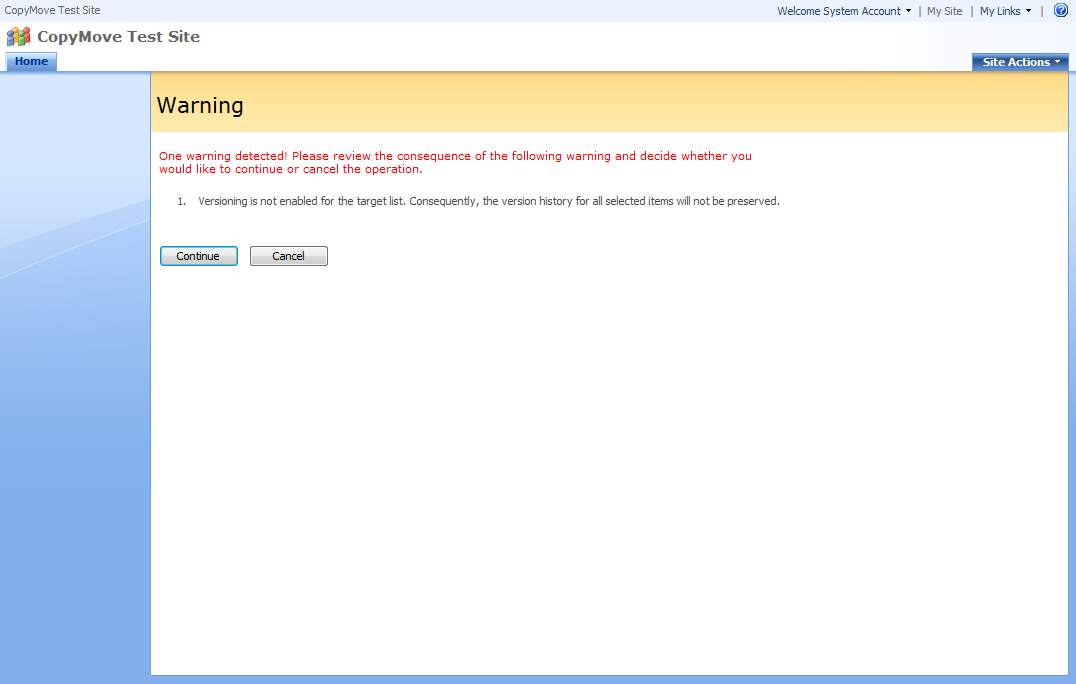Click the red 'One warning detected' message
1076x684 pixels.
[x=455, y=162]
